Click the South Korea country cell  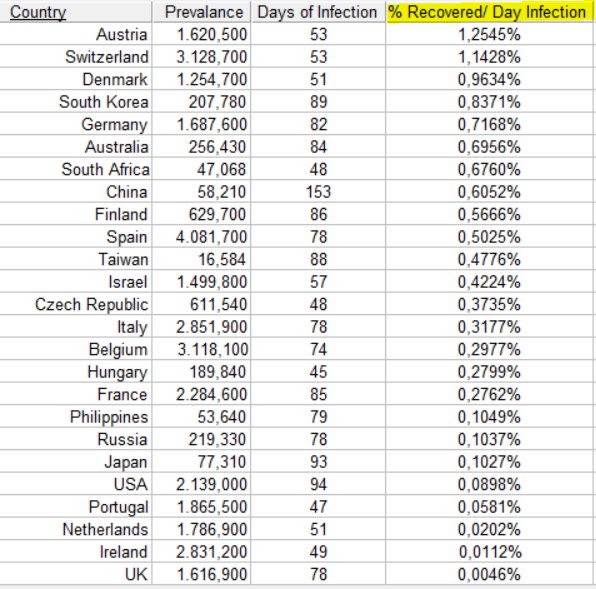(x=104, y=102)
